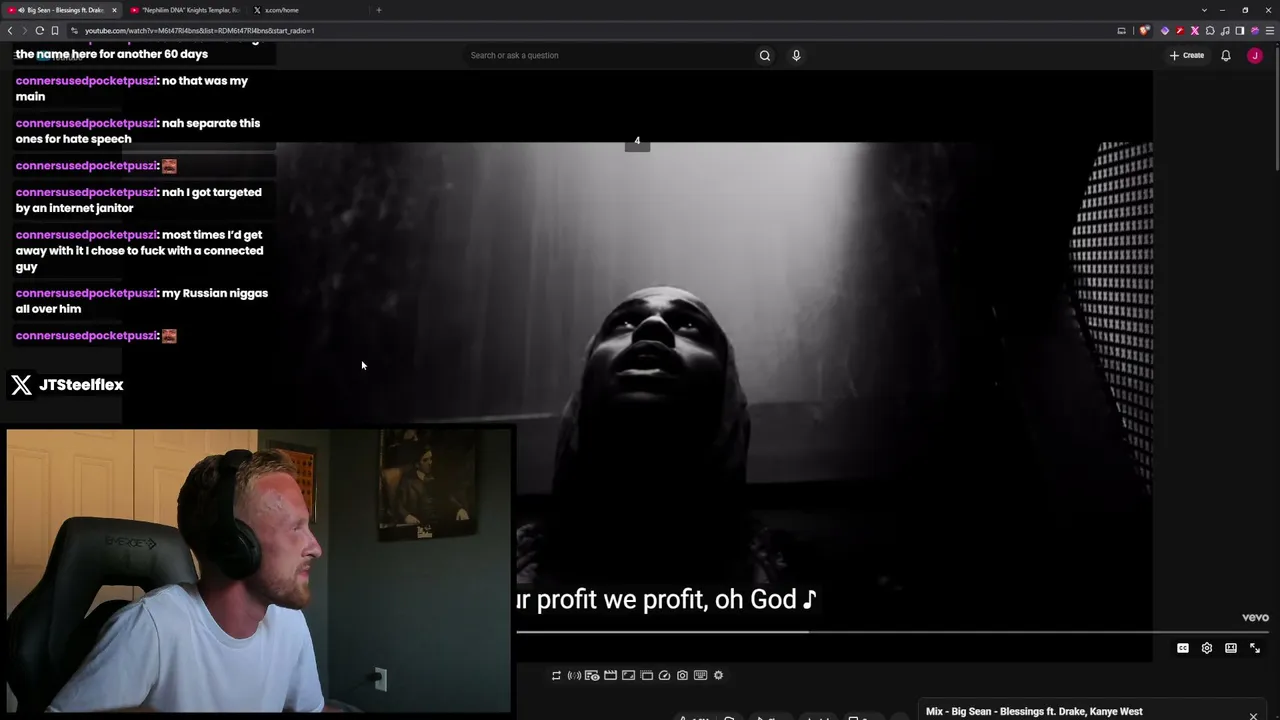The height and width of the screenshot is (720, 1280).
Task: Open the account avatar menu 'J'
Action: click(x=1254, y=55)
